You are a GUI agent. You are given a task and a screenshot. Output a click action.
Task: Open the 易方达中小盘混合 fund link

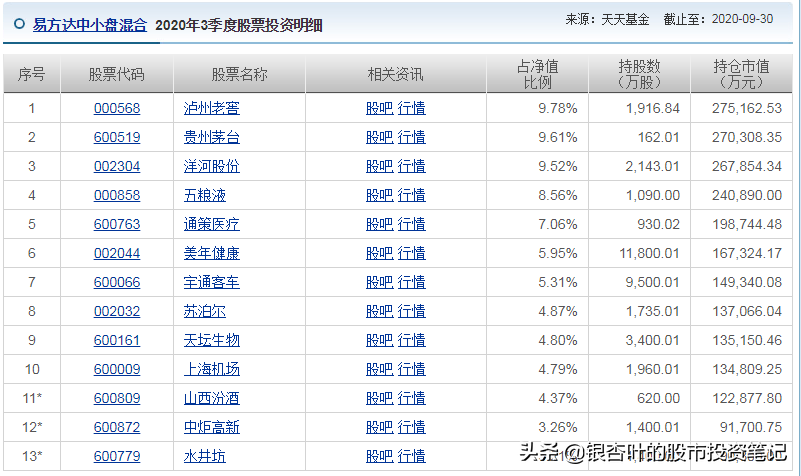(x=90, y=25)
